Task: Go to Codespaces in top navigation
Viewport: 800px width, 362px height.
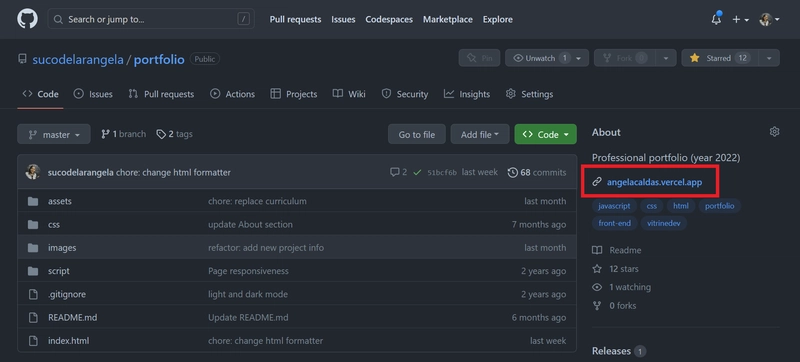Action: pos(389,19)
